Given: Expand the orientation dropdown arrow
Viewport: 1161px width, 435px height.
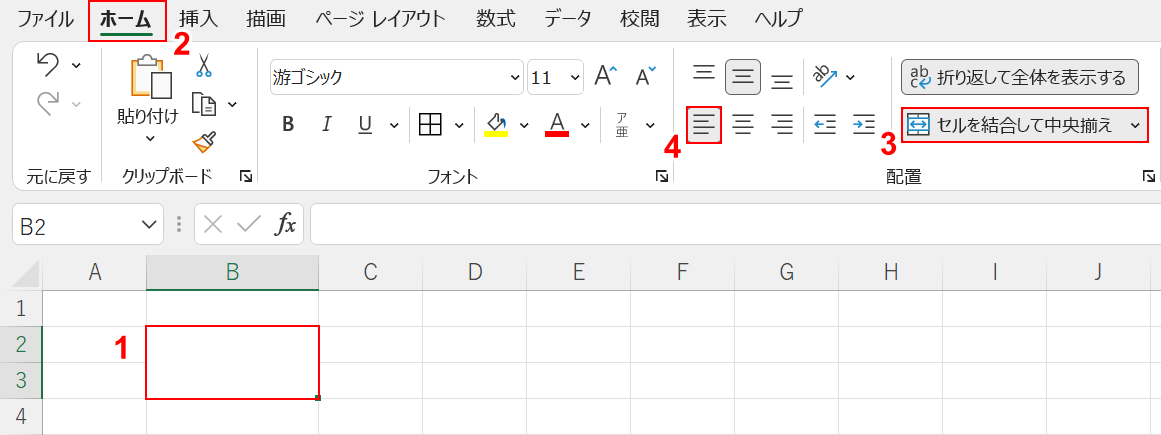Looking at the screenshot, I should 850,76.
